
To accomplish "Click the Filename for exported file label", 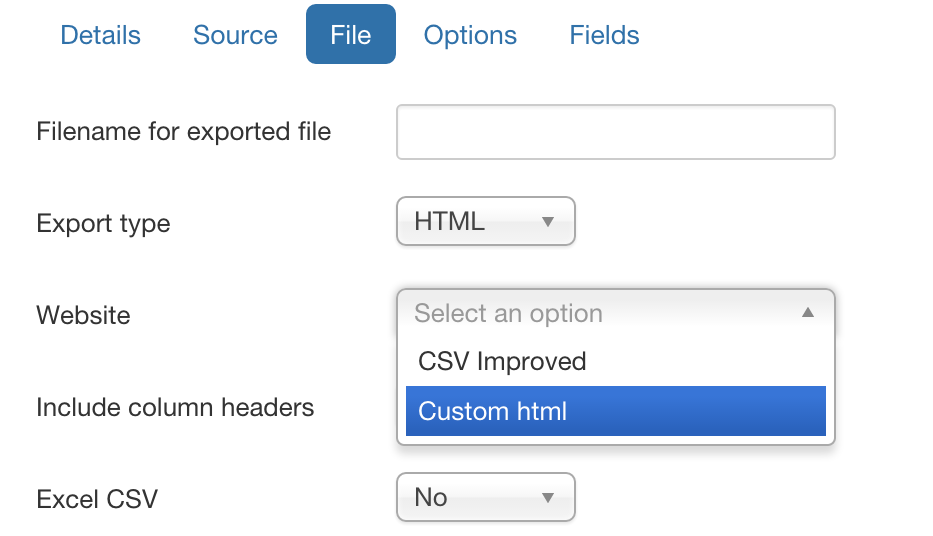I will pos(183,132).
